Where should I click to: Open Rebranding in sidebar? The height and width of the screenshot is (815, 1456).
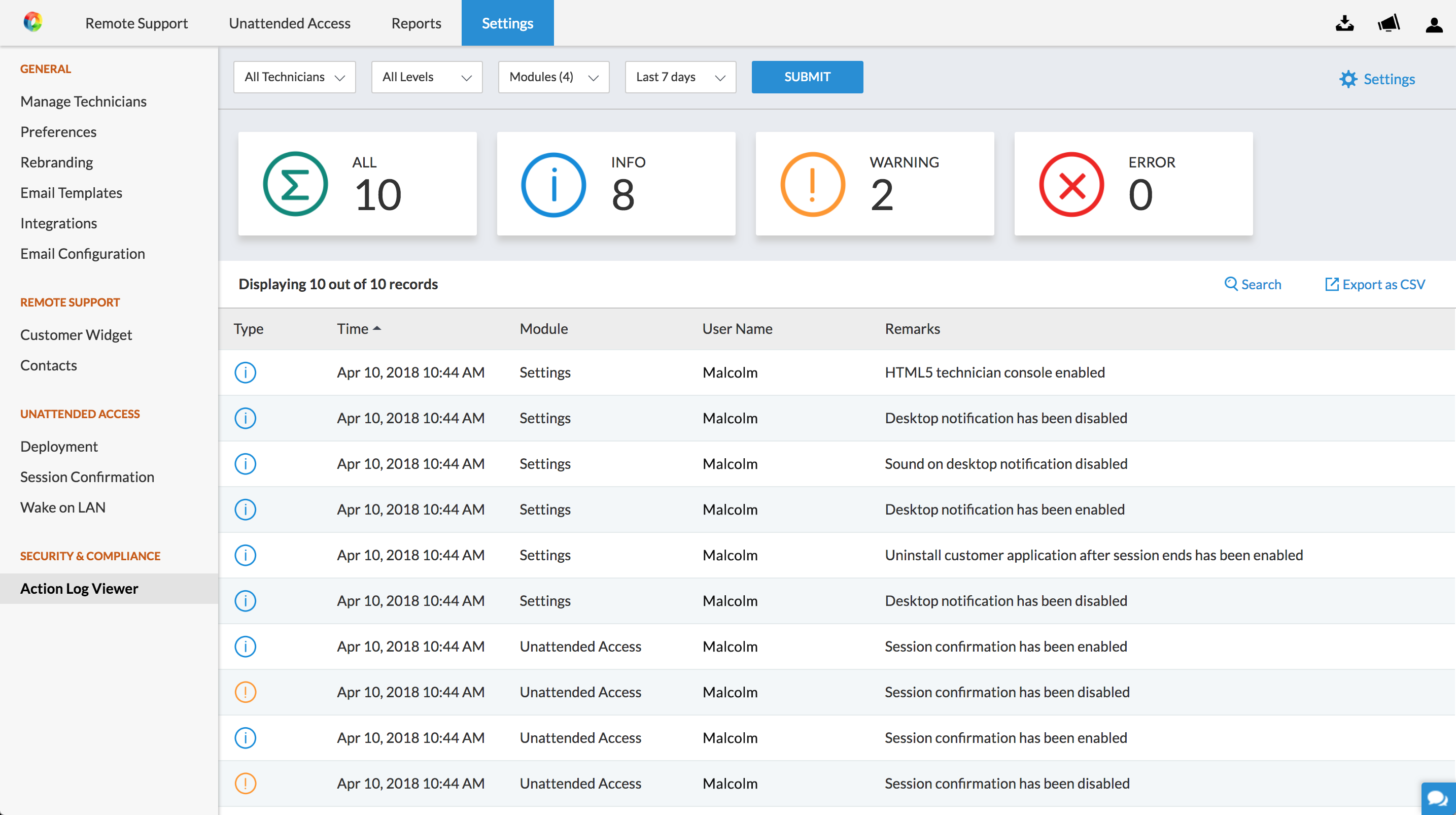[x=56, y=162]
